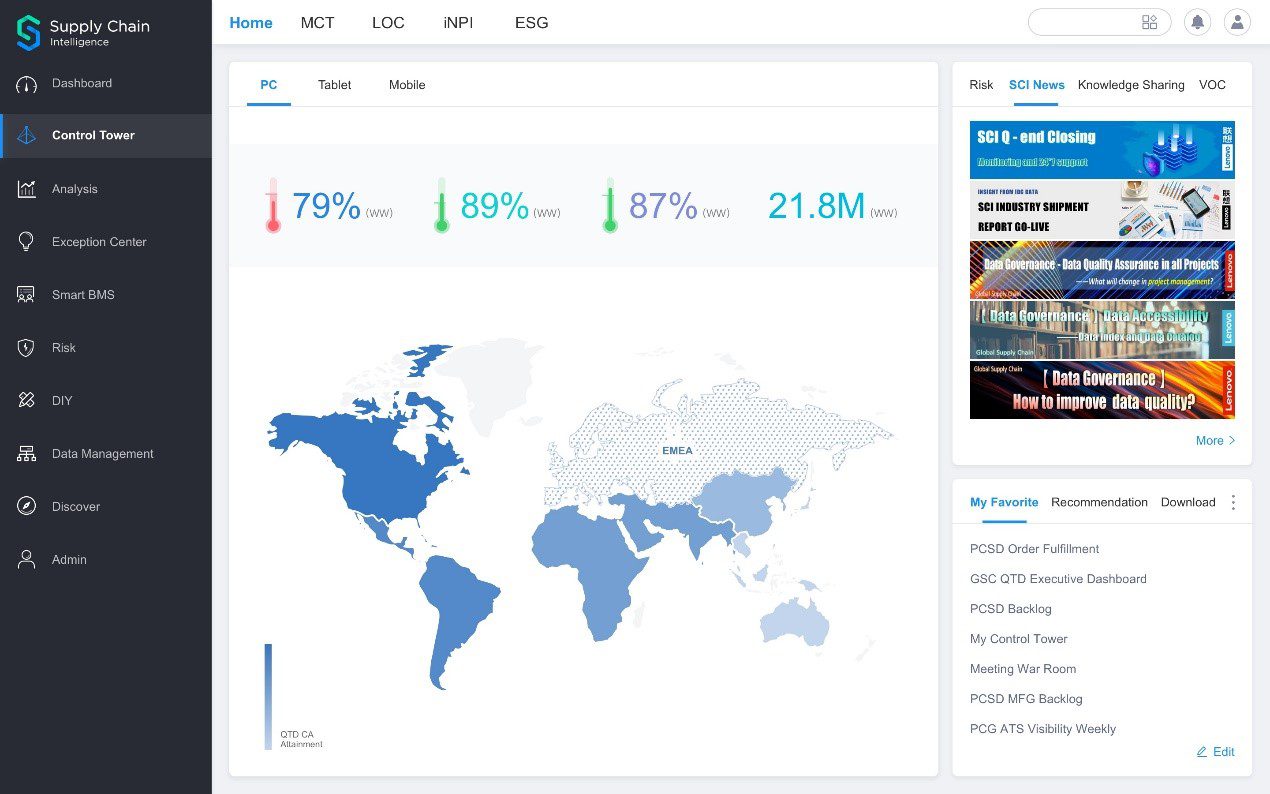This screenshot has height=794, width=1270.
Task: Switch to the Knowledge Sharing tab
Action: coord(1130,85)
